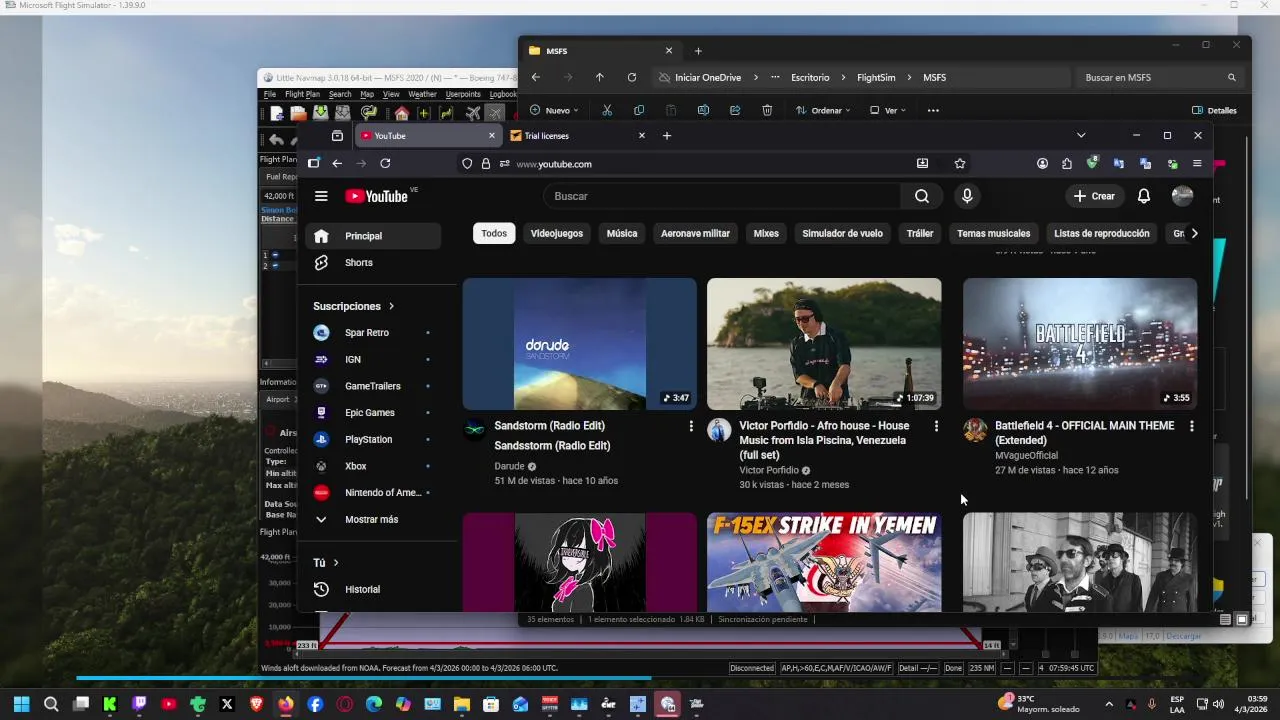
Task: Switch to the Trial licenses Firefox tab
Action: click(578, 135)
